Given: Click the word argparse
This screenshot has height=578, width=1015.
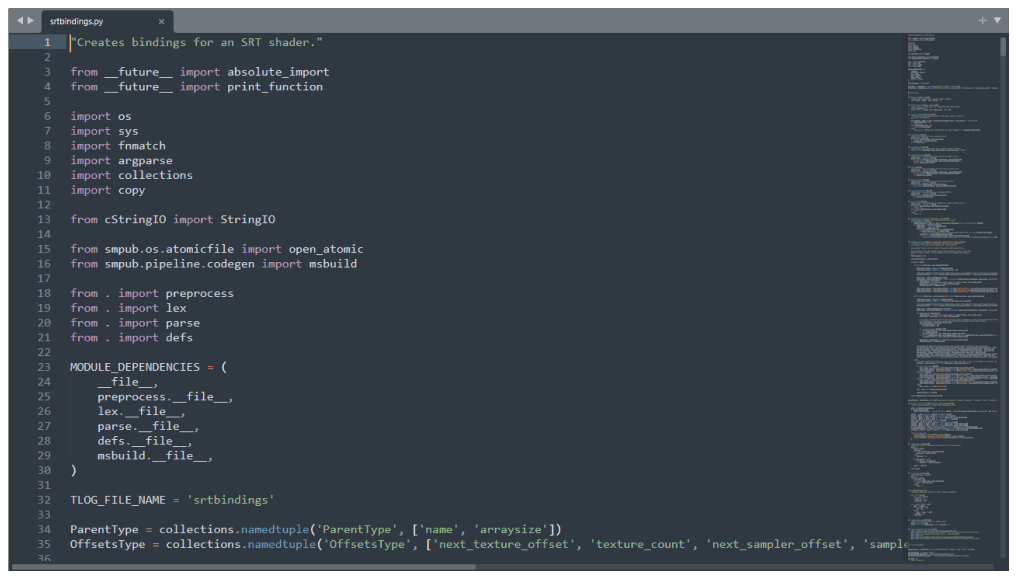Looking at the screenshot, I should [x=145, y=161].
